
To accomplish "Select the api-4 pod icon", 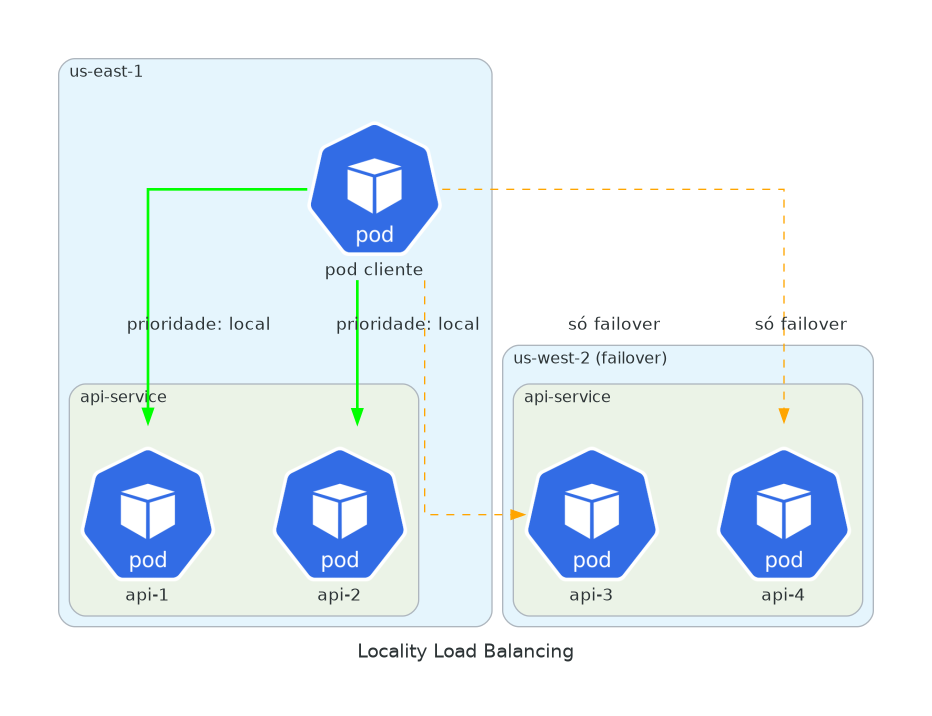I will click(783, 515).
